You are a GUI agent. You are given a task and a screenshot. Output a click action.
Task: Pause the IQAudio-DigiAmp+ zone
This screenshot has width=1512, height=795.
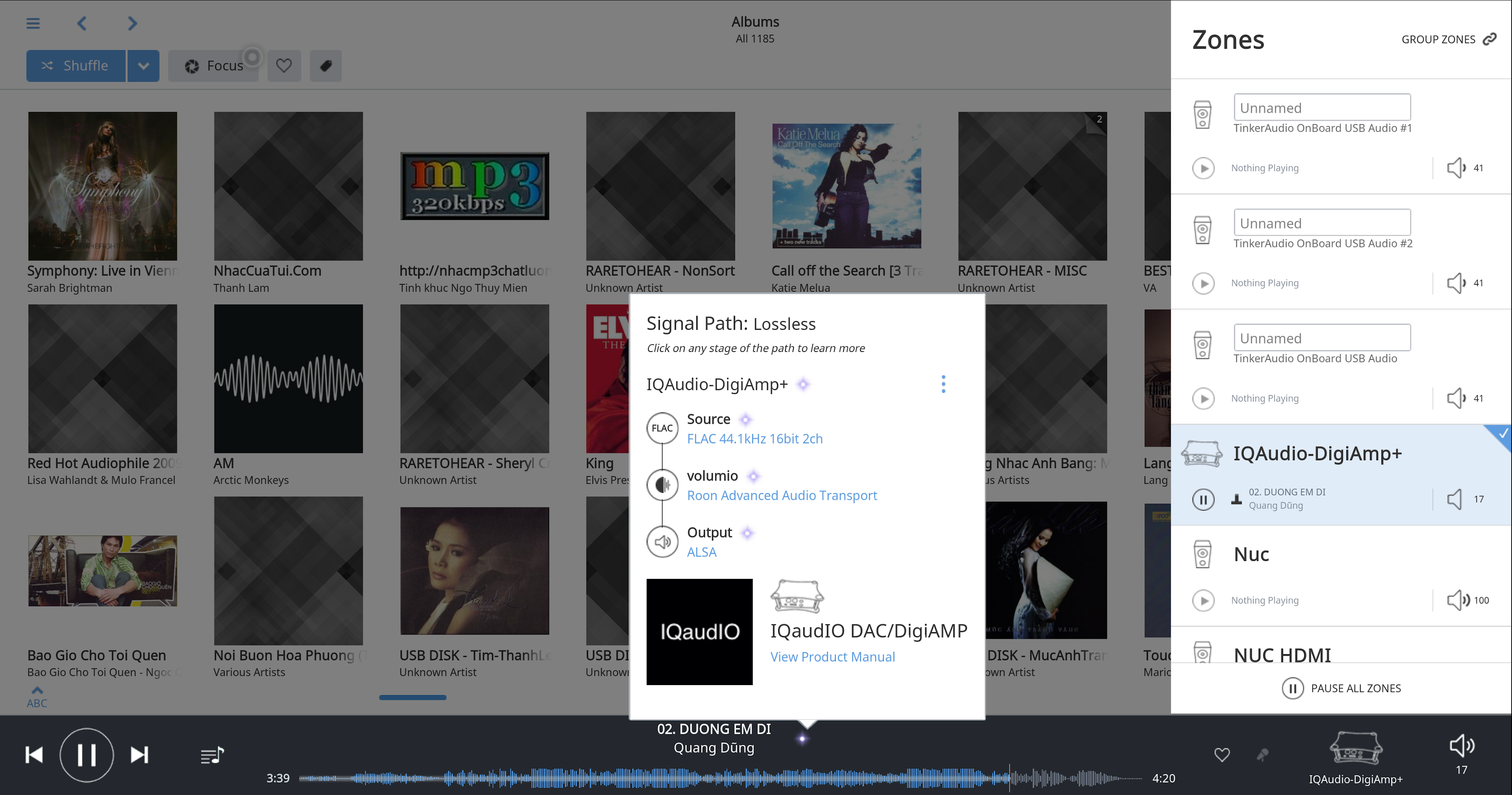click(x=1203, y=499)
